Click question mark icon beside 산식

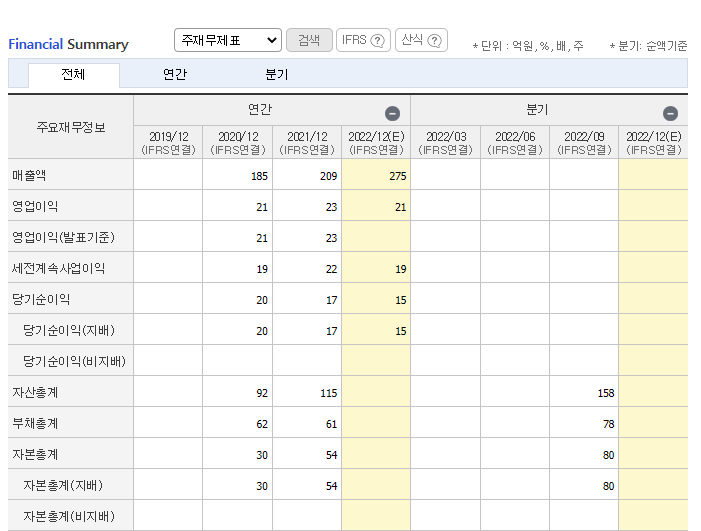click(435, 41)
